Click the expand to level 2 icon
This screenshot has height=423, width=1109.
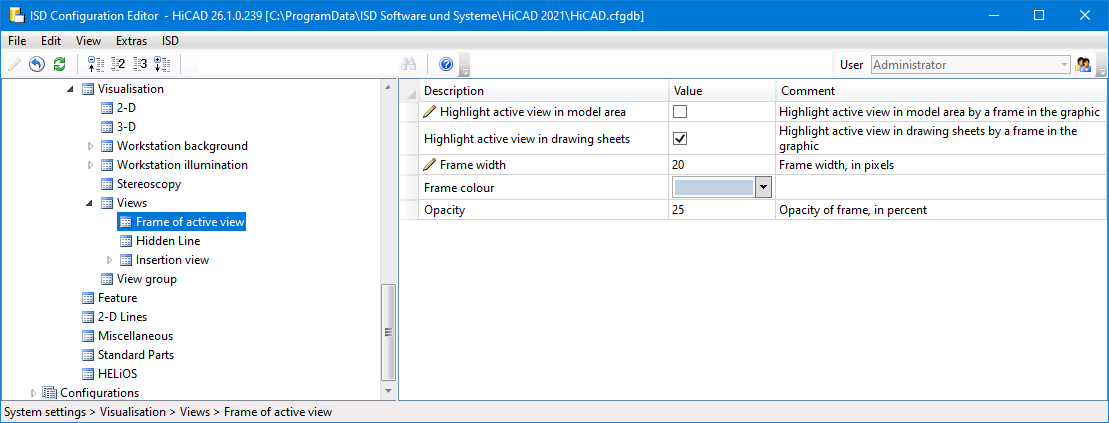coord(118,64)
